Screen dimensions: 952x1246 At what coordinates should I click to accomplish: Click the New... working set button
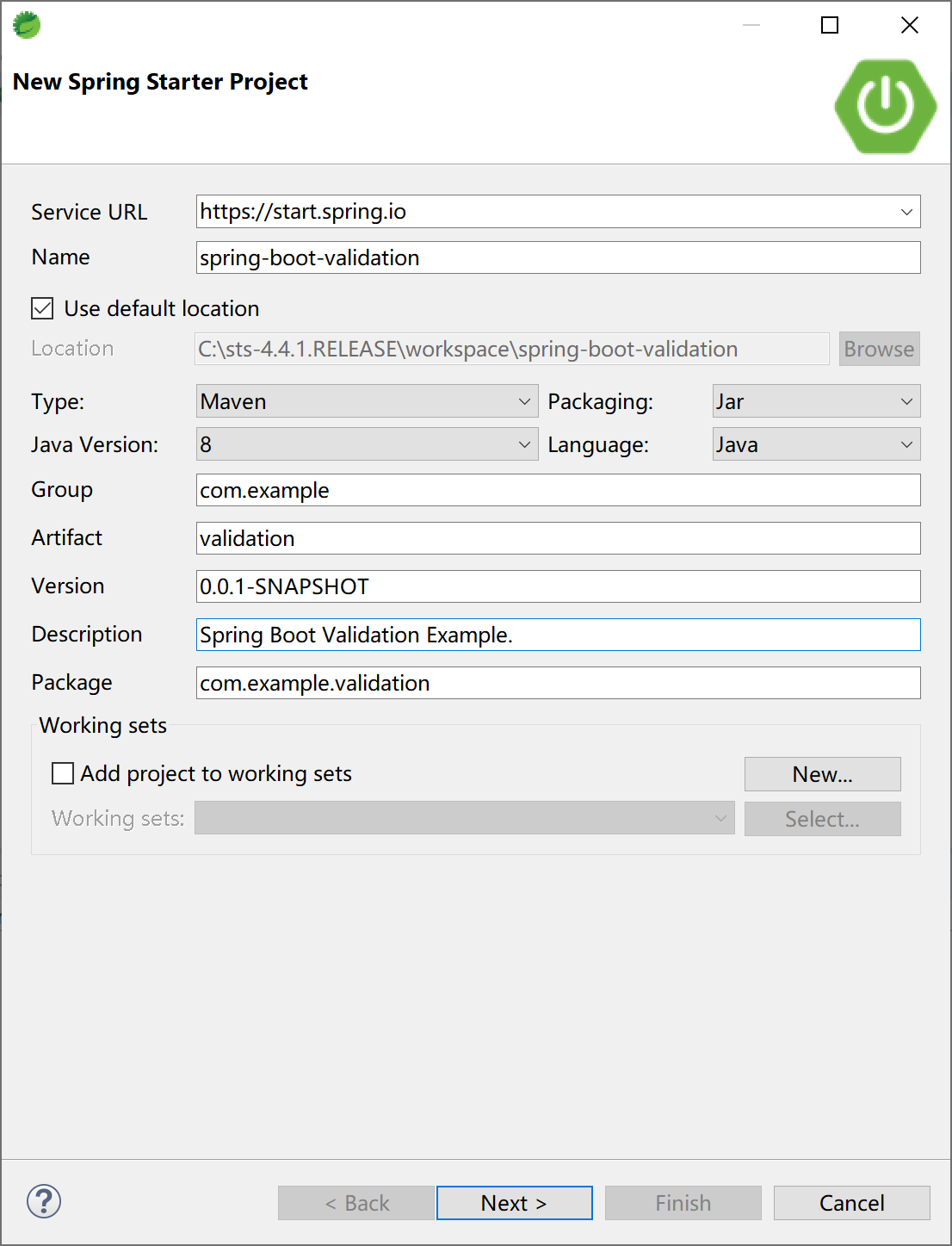point(822,774)
